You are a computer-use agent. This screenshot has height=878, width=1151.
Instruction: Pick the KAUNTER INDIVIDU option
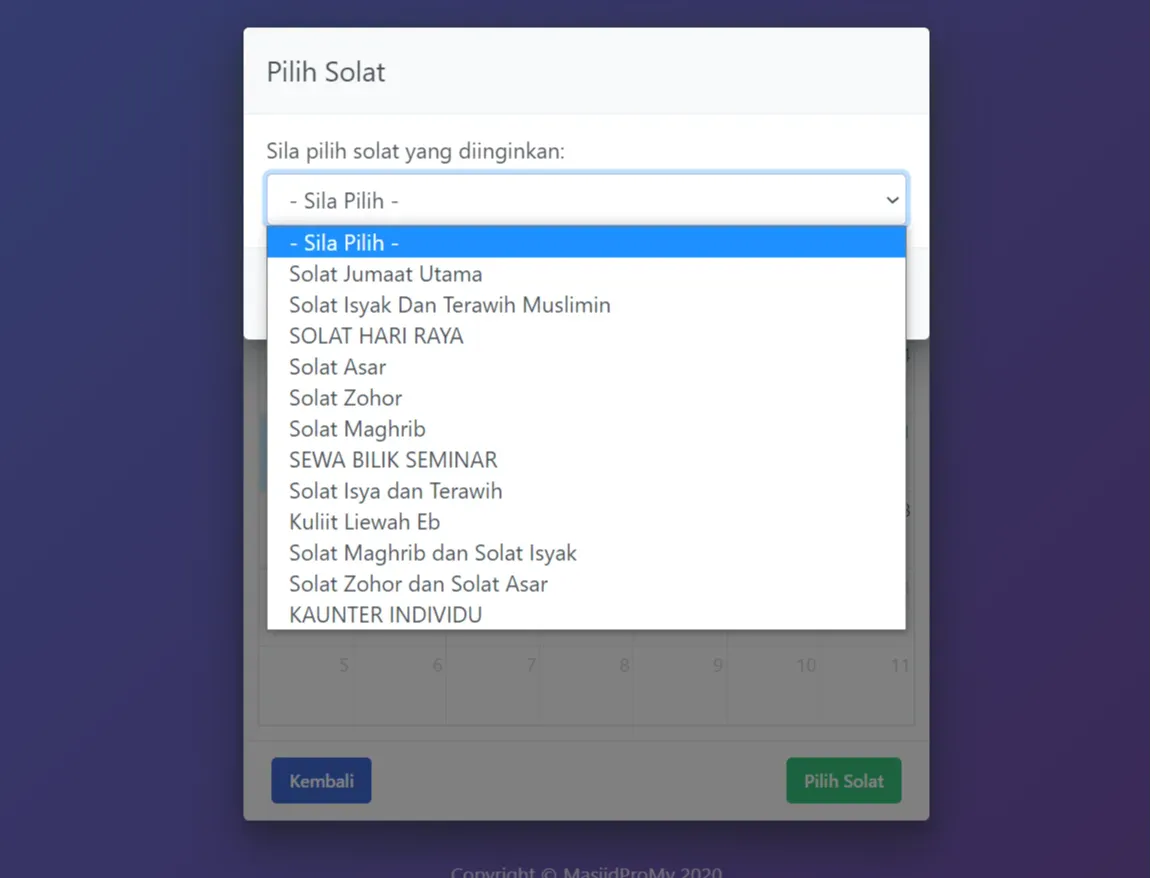(x=386, y=615)
